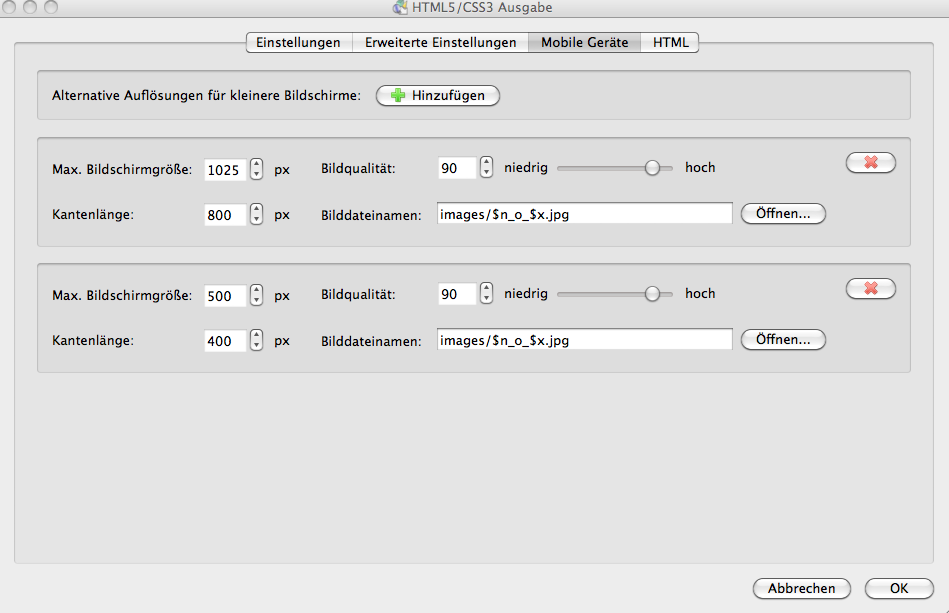Click stepper for Max. Bildschirmgröße 500
949x613 pixels.
(257, 295)
